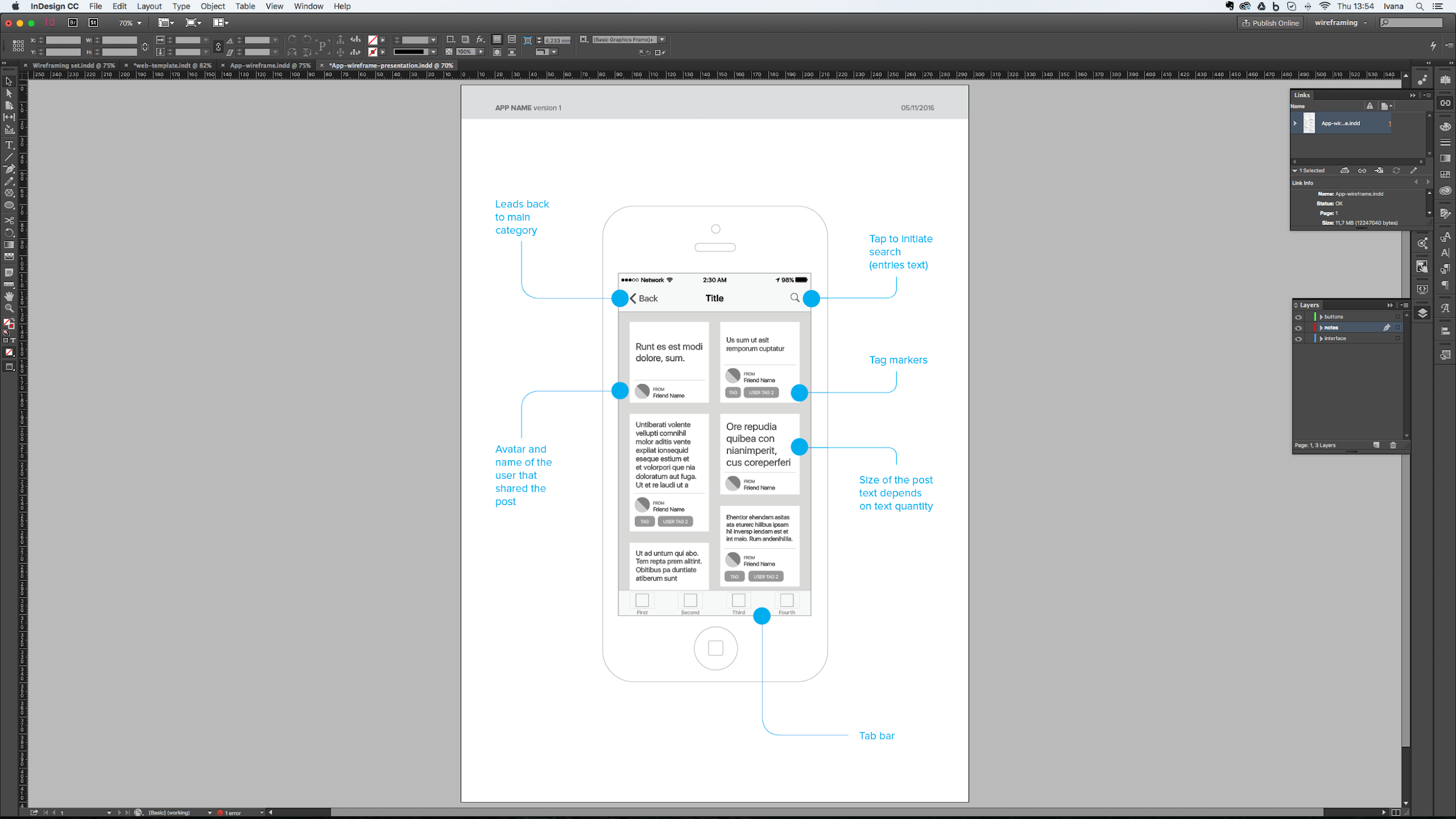Click the Publish Online button
1456x819 pixels.
(1270, 23)
